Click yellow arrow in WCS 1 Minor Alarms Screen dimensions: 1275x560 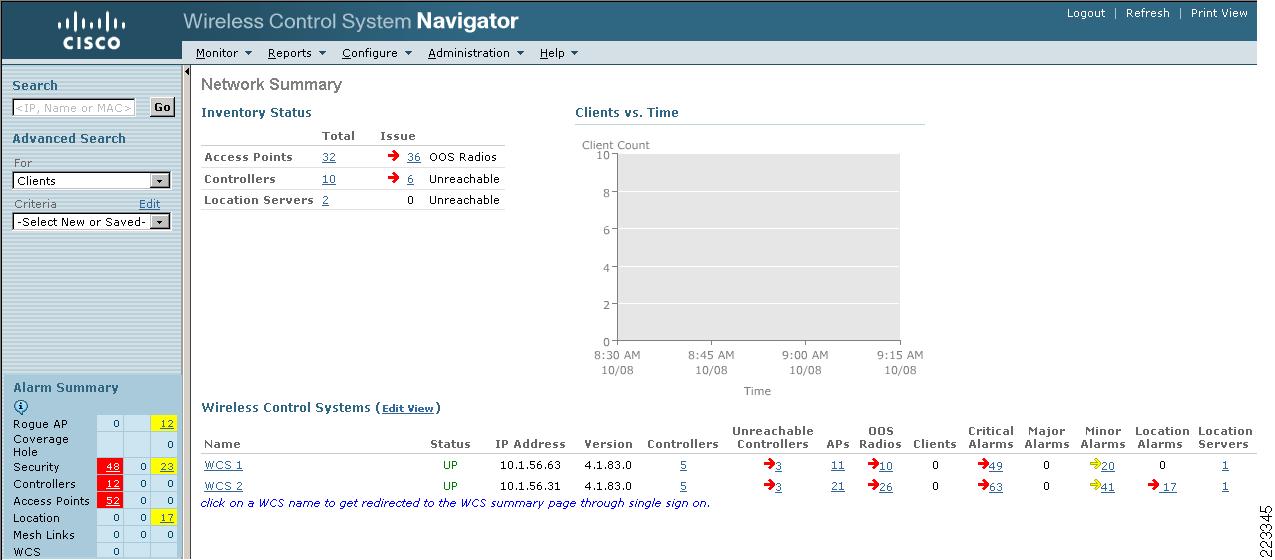click(1095, 465)
